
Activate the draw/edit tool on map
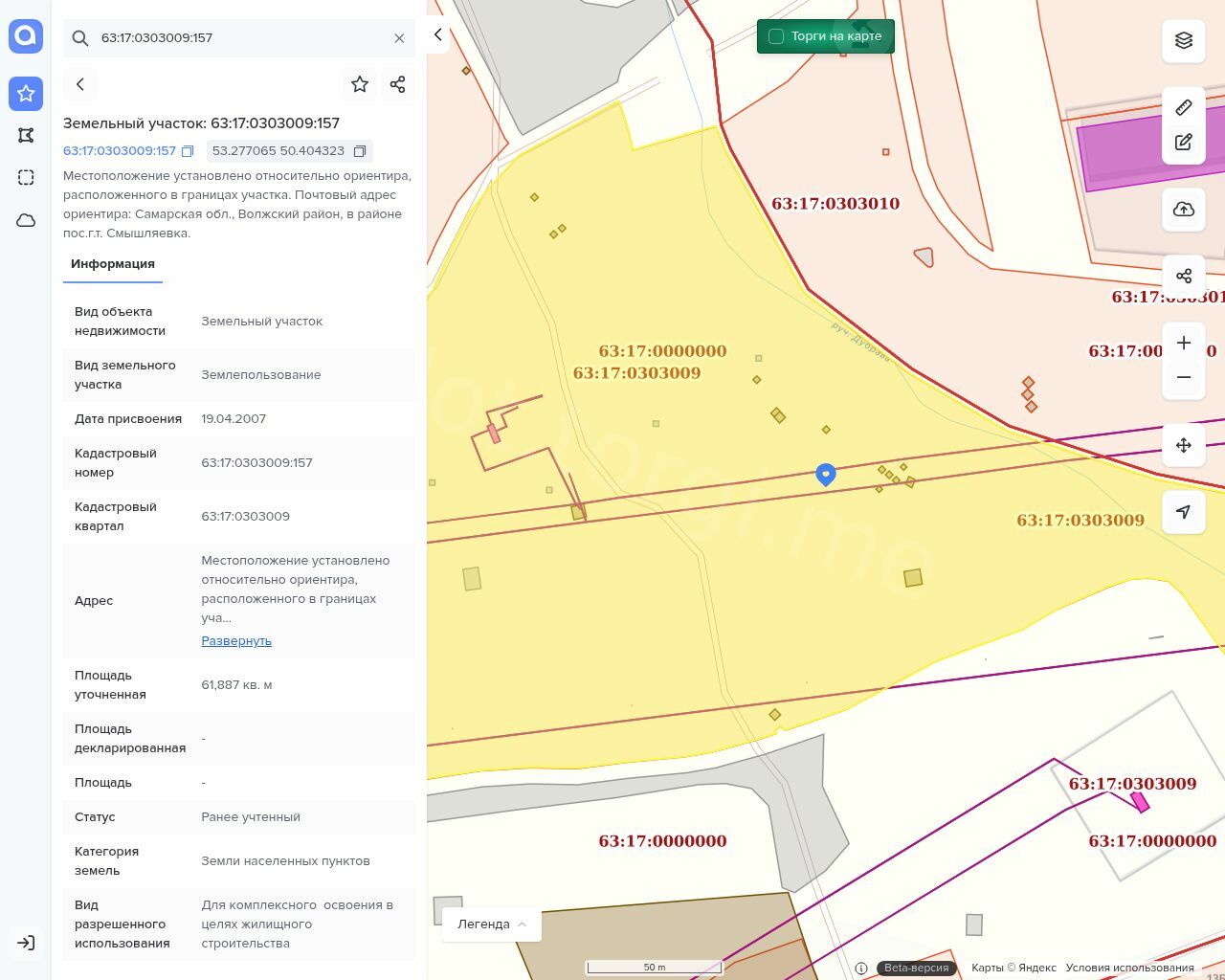pyautogui.click(x=1184, y=143)
